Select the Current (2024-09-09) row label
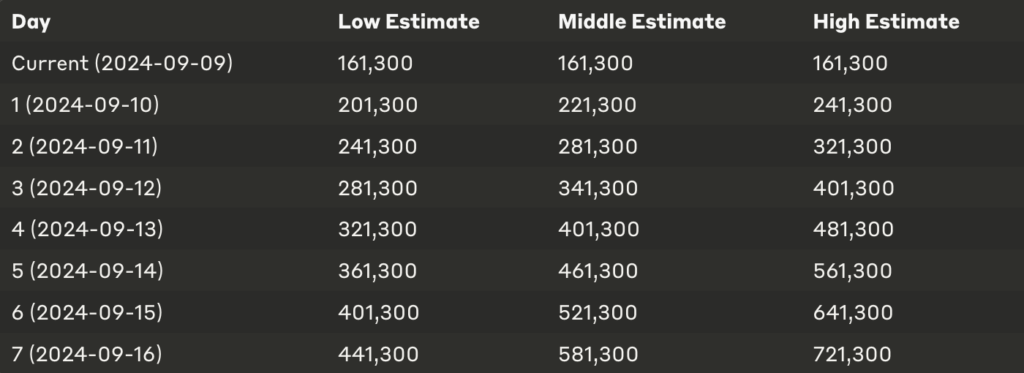Viewport: 1024px width, 373px height. click(x=122, y=63)
